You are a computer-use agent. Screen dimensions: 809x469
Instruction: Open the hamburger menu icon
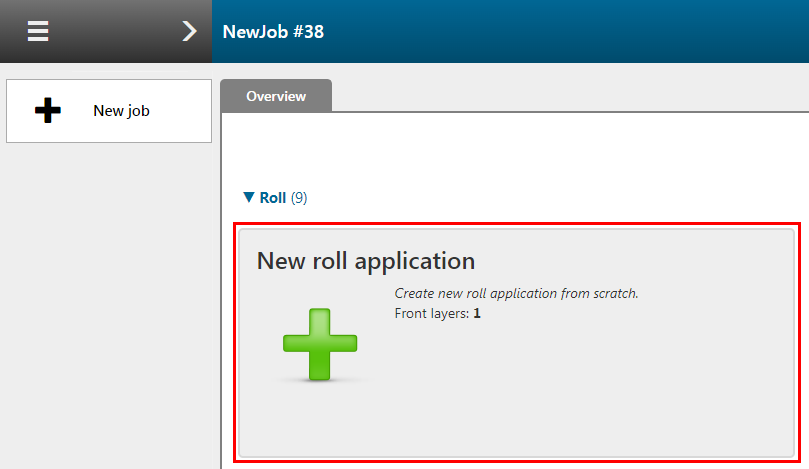[38, 31]
